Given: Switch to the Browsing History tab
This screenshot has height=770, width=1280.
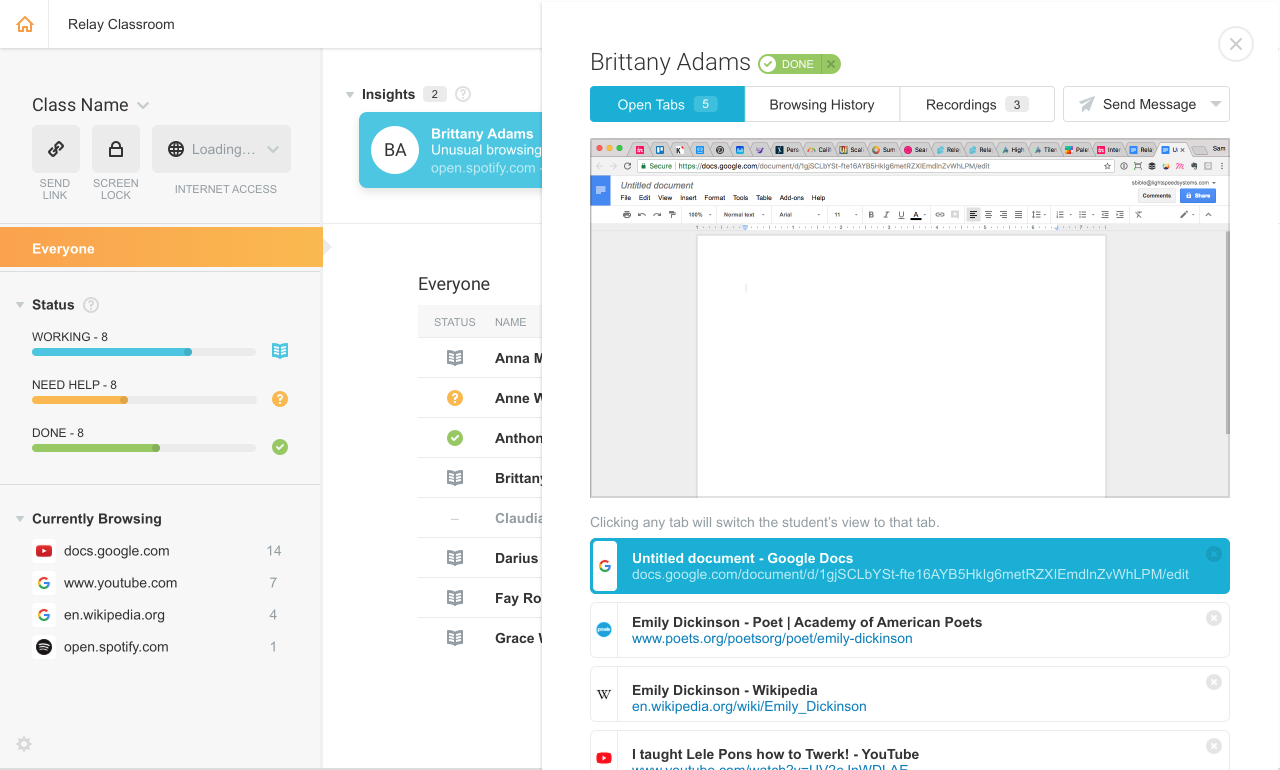Looking at the screenshot, I should point(822,104).
